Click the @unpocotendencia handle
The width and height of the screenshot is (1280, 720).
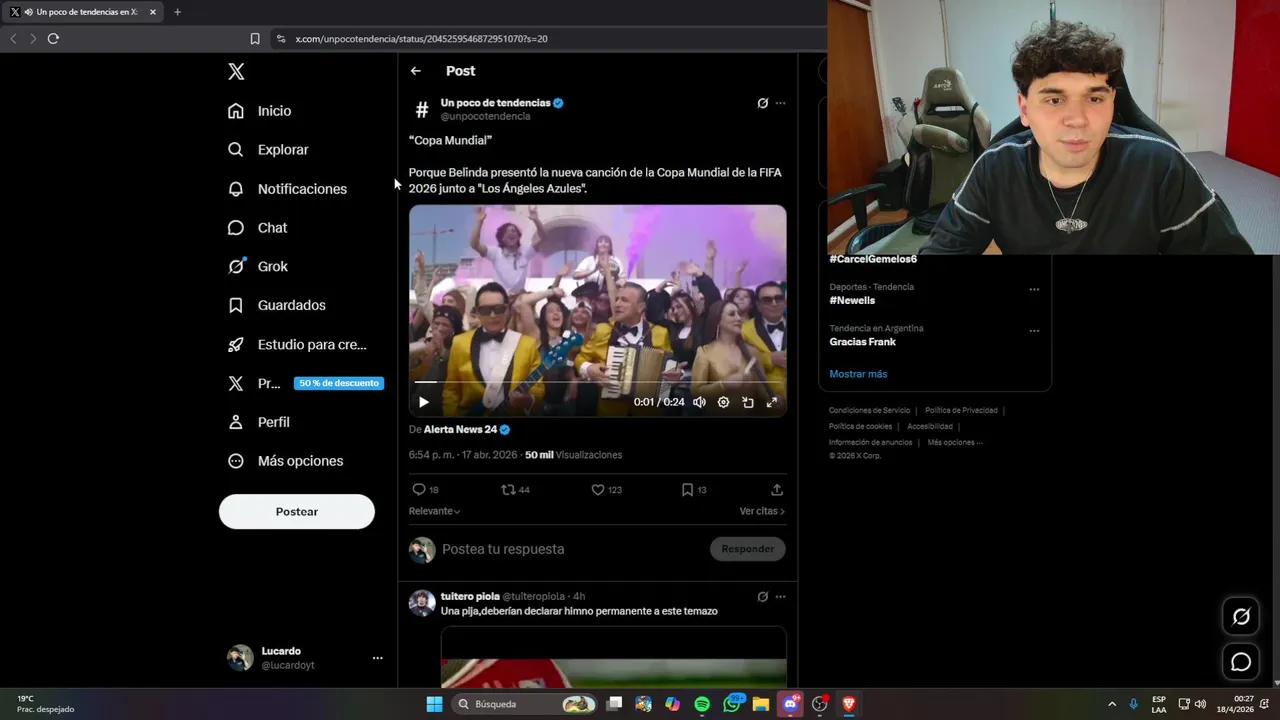[486, 117]
